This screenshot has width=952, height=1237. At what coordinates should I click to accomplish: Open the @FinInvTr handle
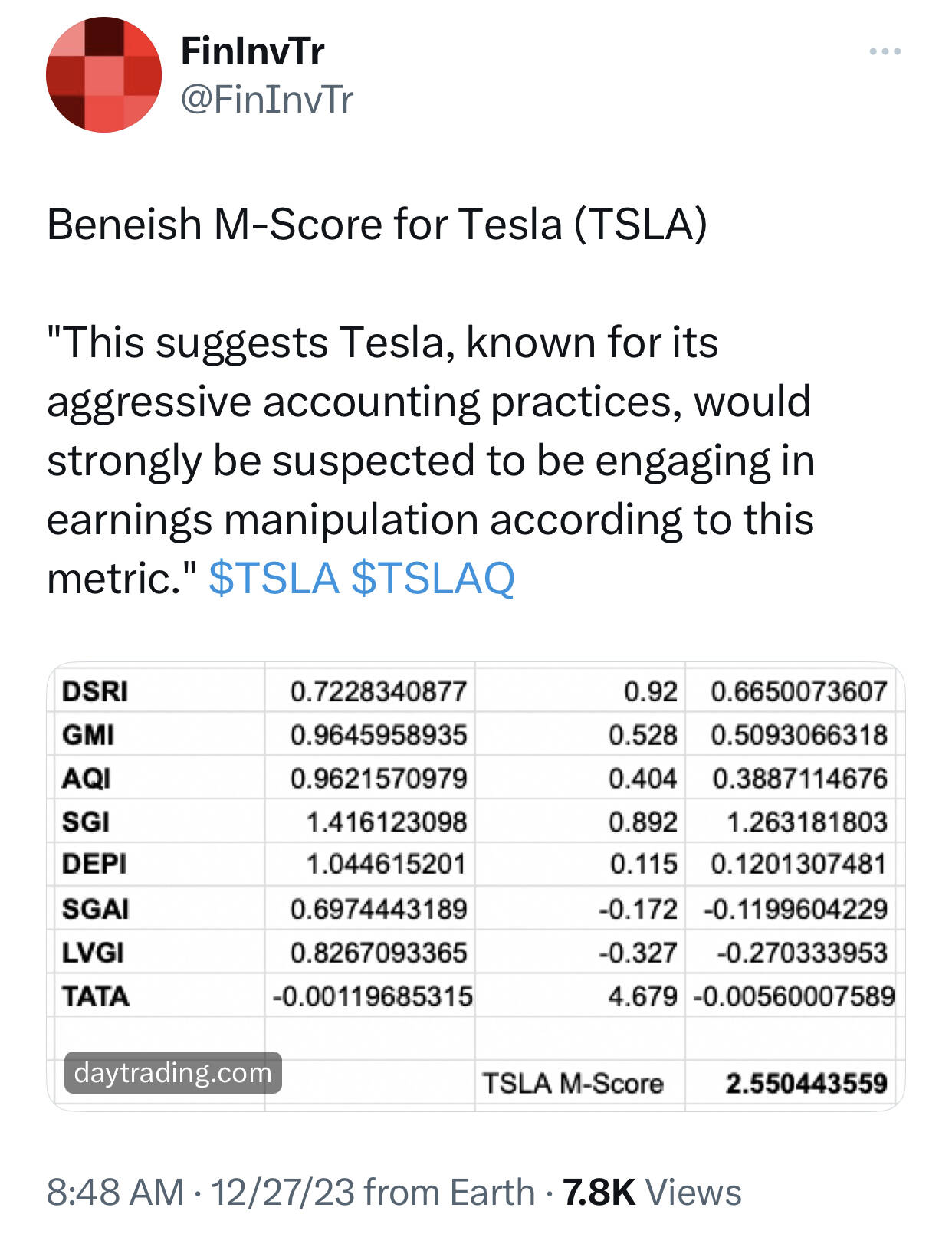pyautogui.click(x=267, y=100)
